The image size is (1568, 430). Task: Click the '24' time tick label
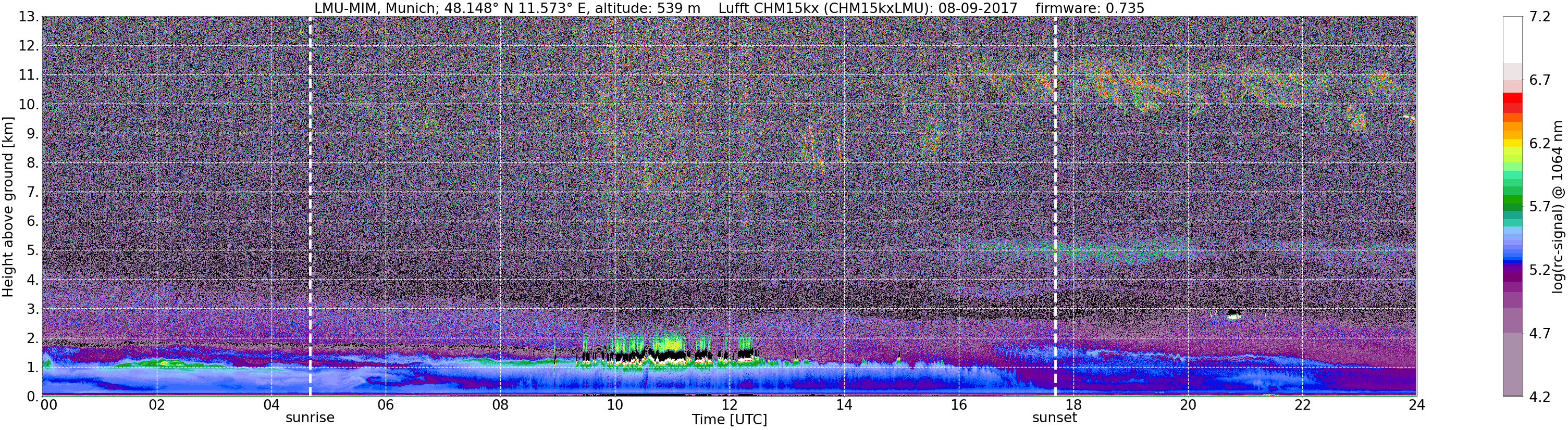pos(1416,406)
